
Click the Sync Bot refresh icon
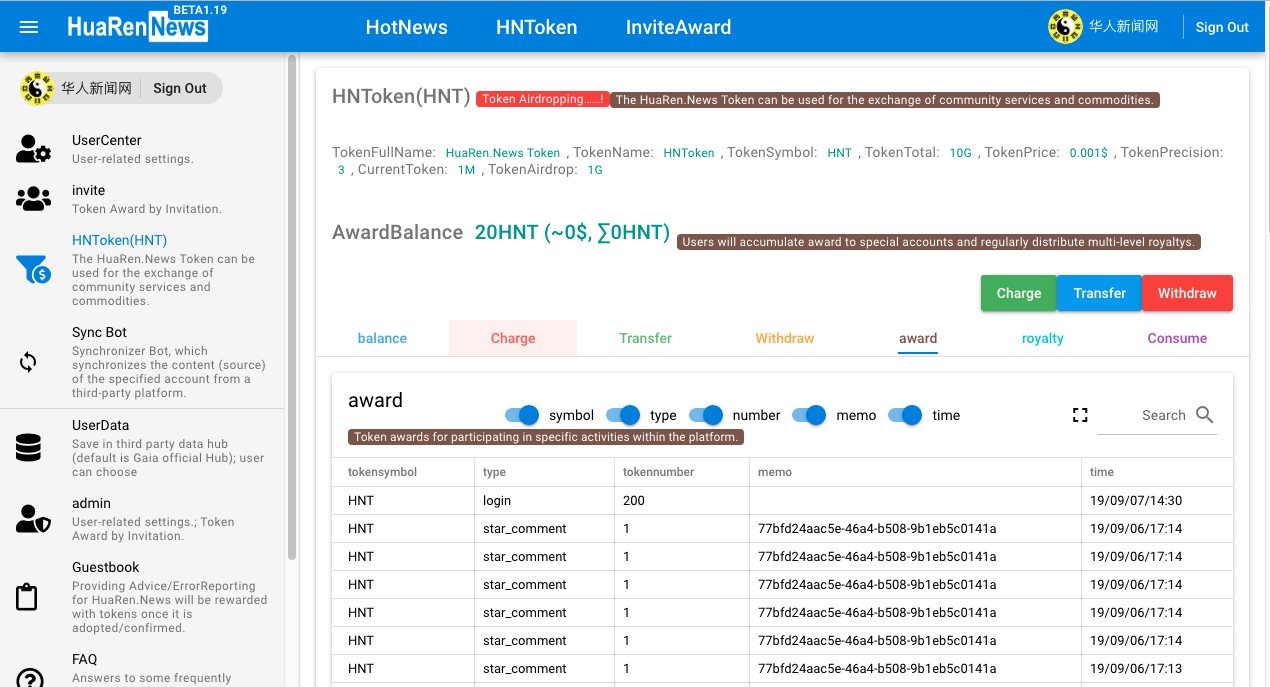[28, 362]
